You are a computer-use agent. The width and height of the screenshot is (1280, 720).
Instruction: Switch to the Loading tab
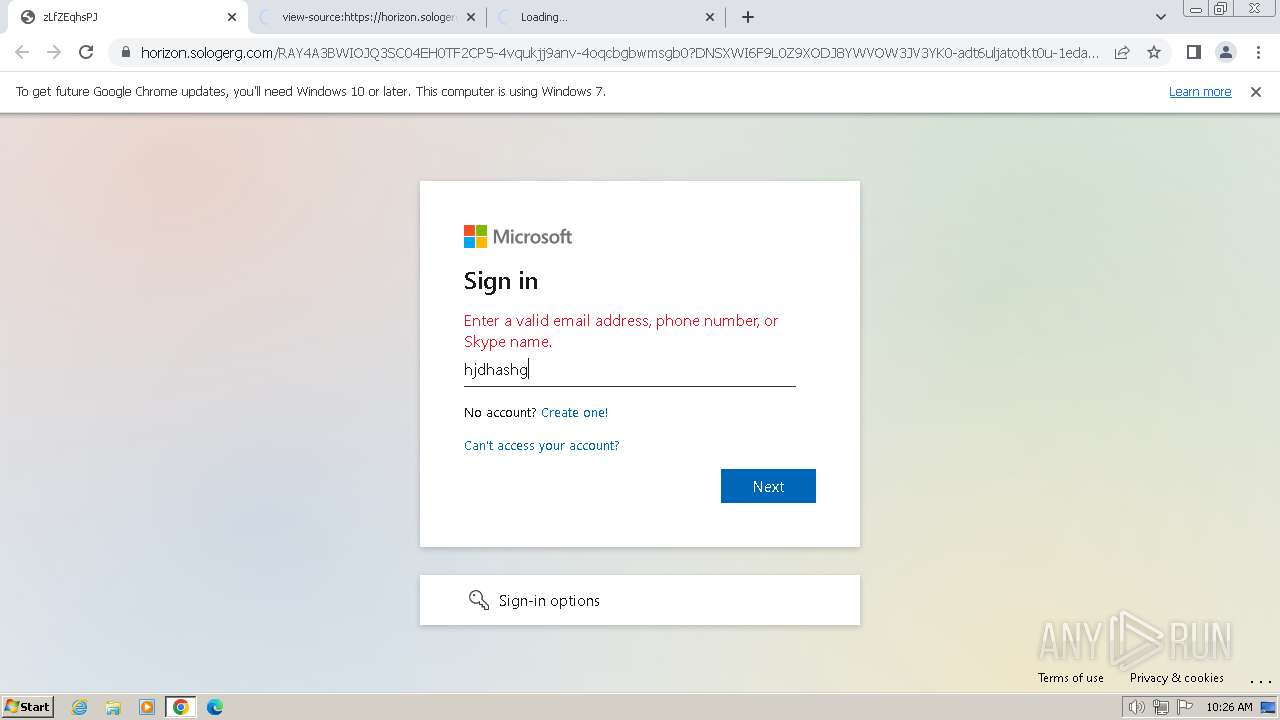point(606,17)
